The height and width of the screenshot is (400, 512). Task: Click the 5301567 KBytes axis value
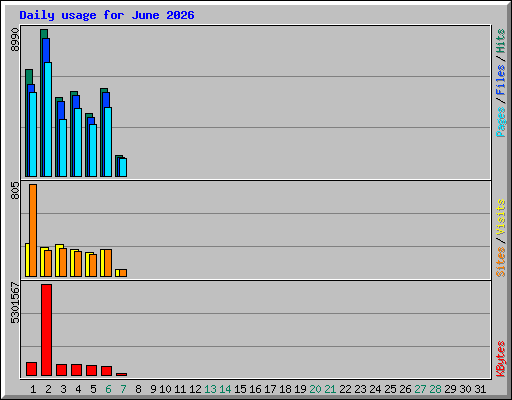click(x=15, y=303)
